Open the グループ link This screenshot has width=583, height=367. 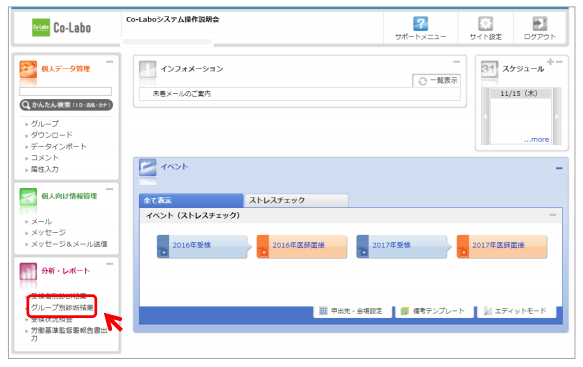45,124
